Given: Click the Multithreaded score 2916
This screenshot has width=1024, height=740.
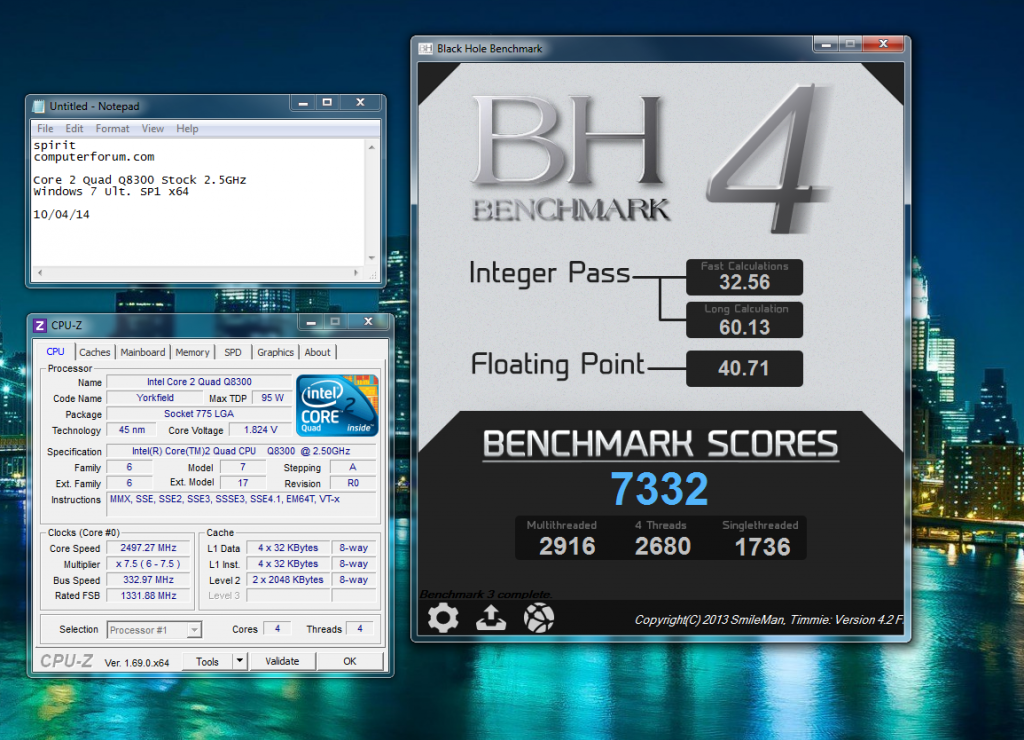Looking at the screenshot, I should [x=567, y=546].
